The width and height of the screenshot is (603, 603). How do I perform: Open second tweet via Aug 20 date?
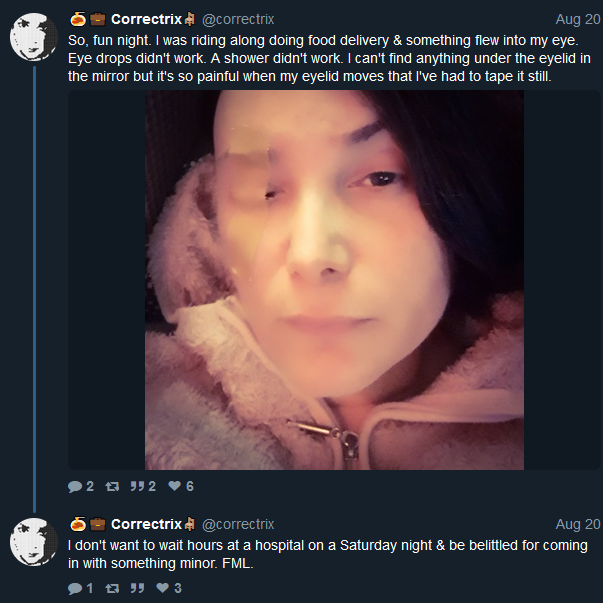pos(578,524)
